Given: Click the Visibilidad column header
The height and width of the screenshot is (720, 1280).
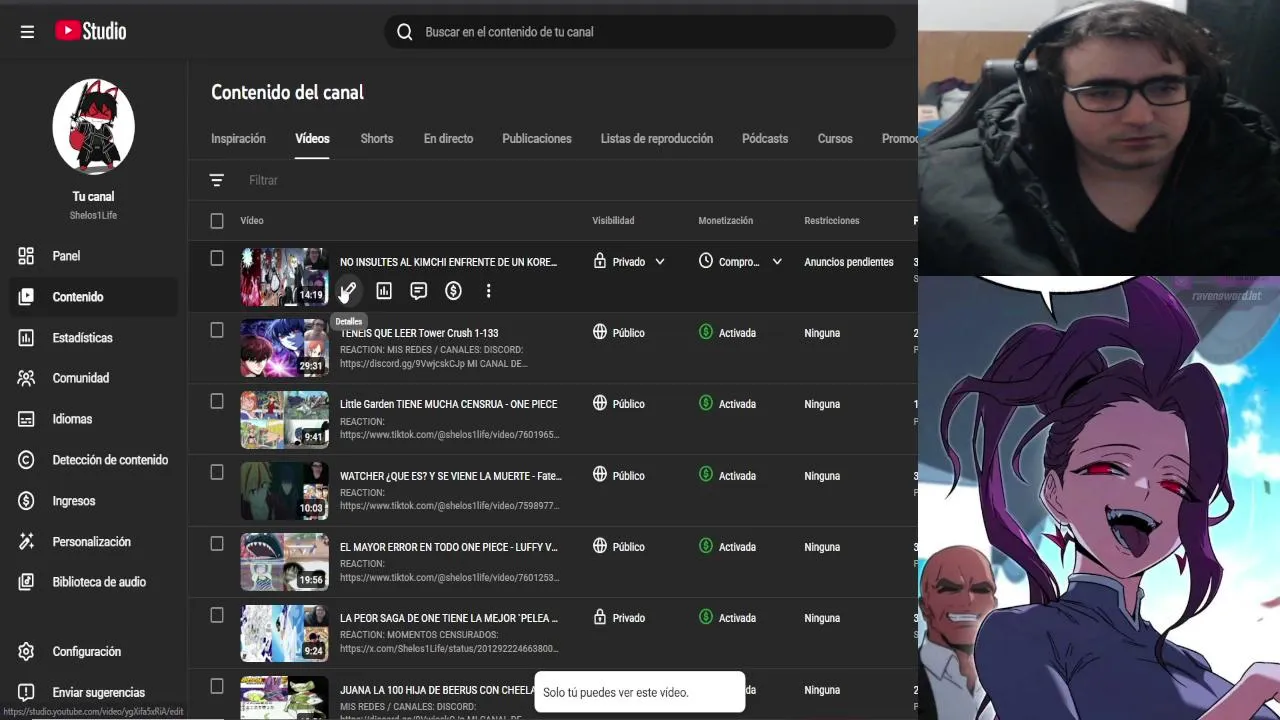Looking at the screenshot, I should pyautogui.click(x=613, y=221).
